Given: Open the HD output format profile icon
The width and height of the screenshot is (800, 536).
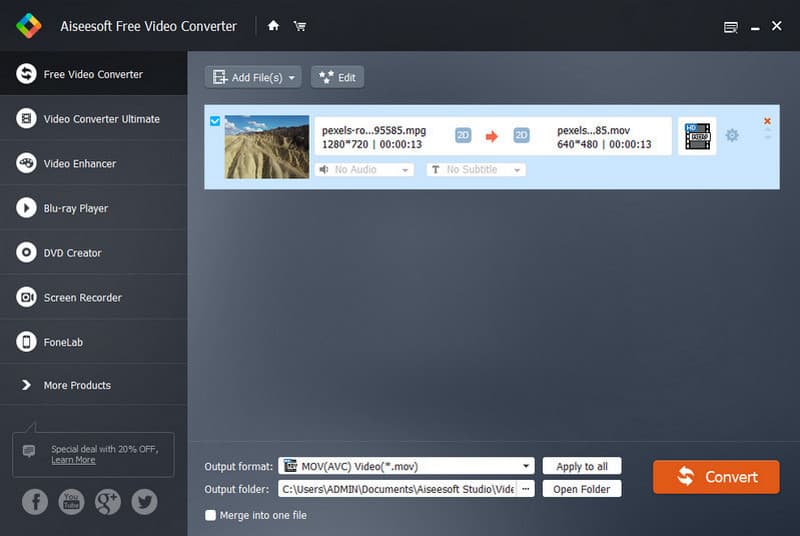Looking at the screenshot, I should (697, 136).
